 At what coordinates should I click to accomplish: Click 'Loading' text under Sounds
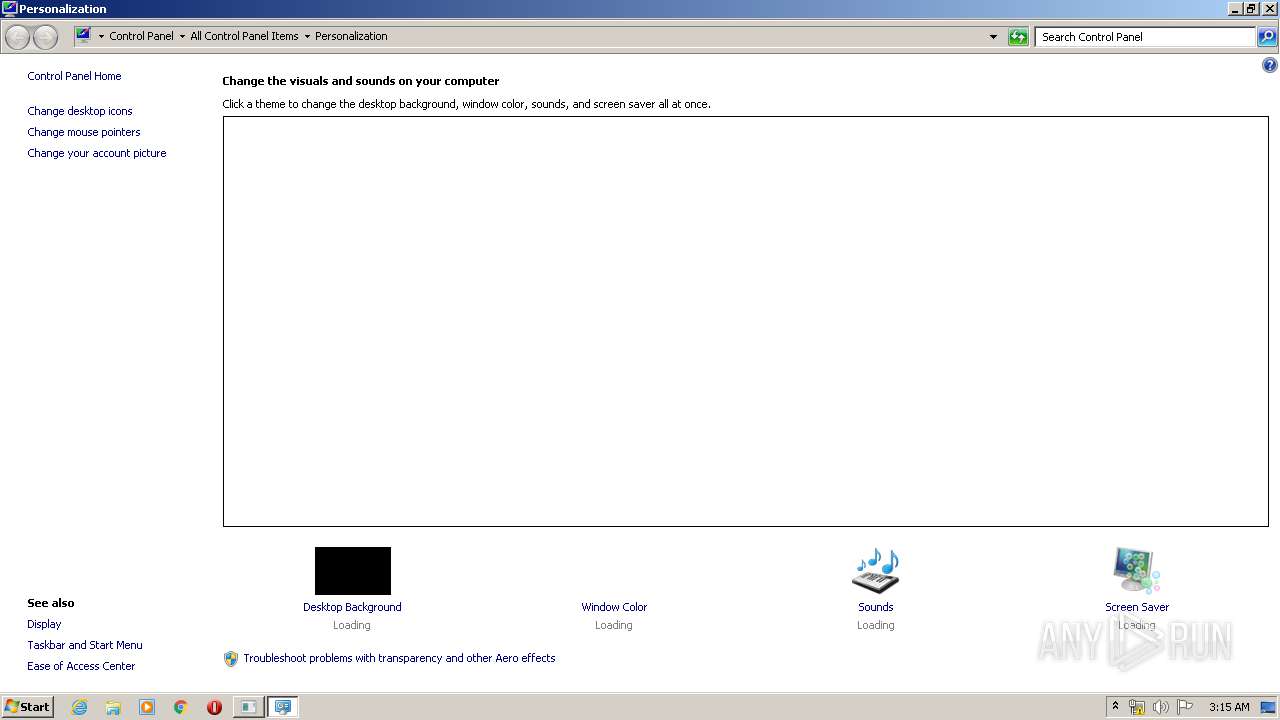875,625
